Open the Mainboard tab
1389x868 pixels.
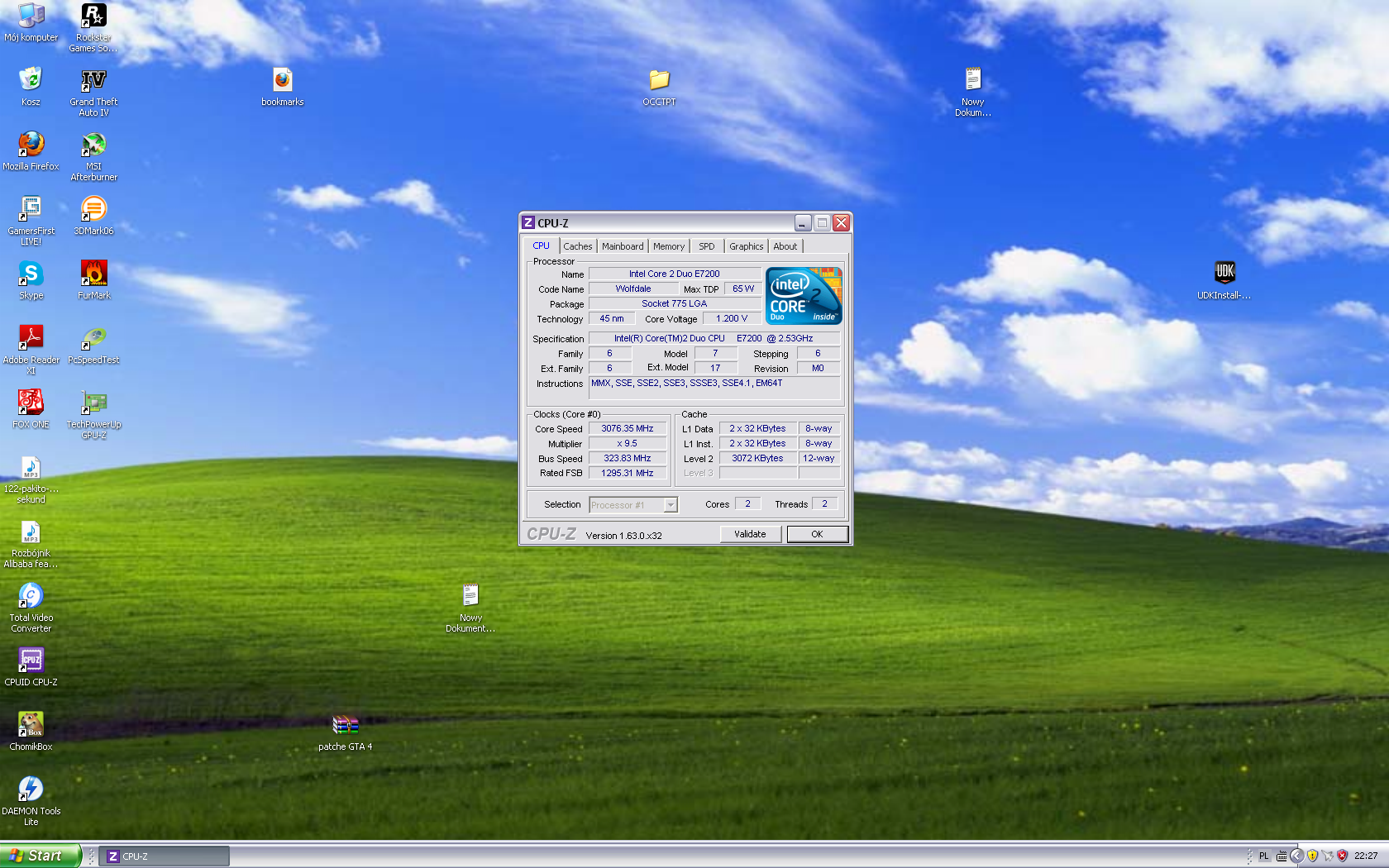pyautogui.click(x=623, y=246)
